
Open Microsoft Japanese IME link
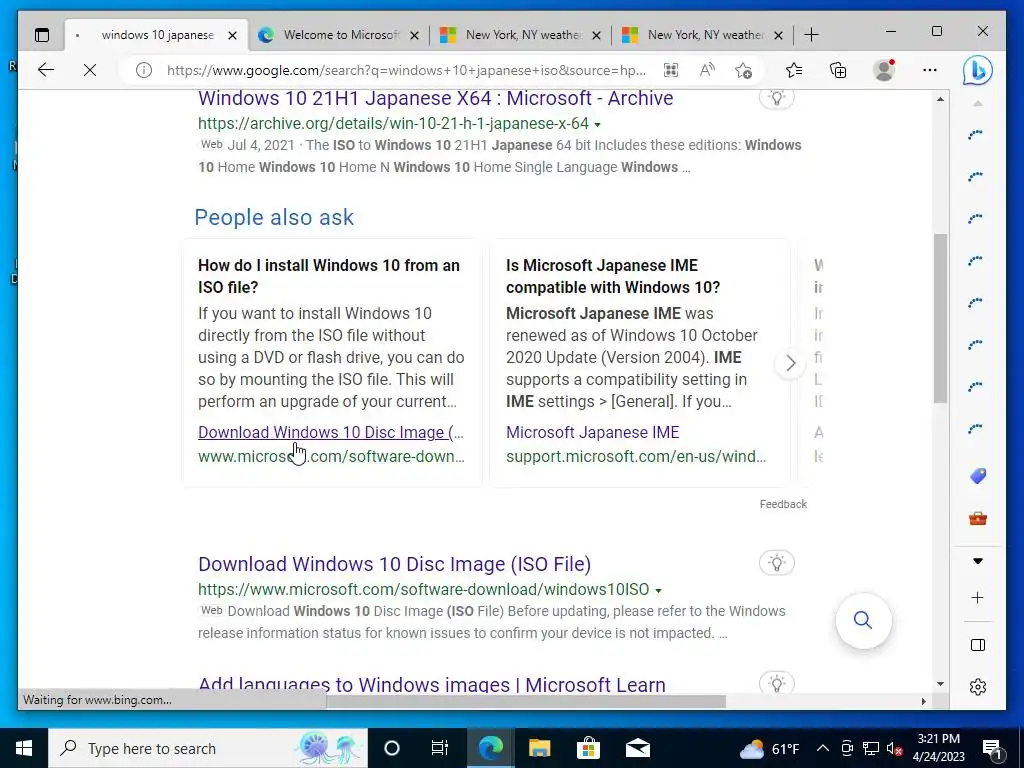pos(592,432)
